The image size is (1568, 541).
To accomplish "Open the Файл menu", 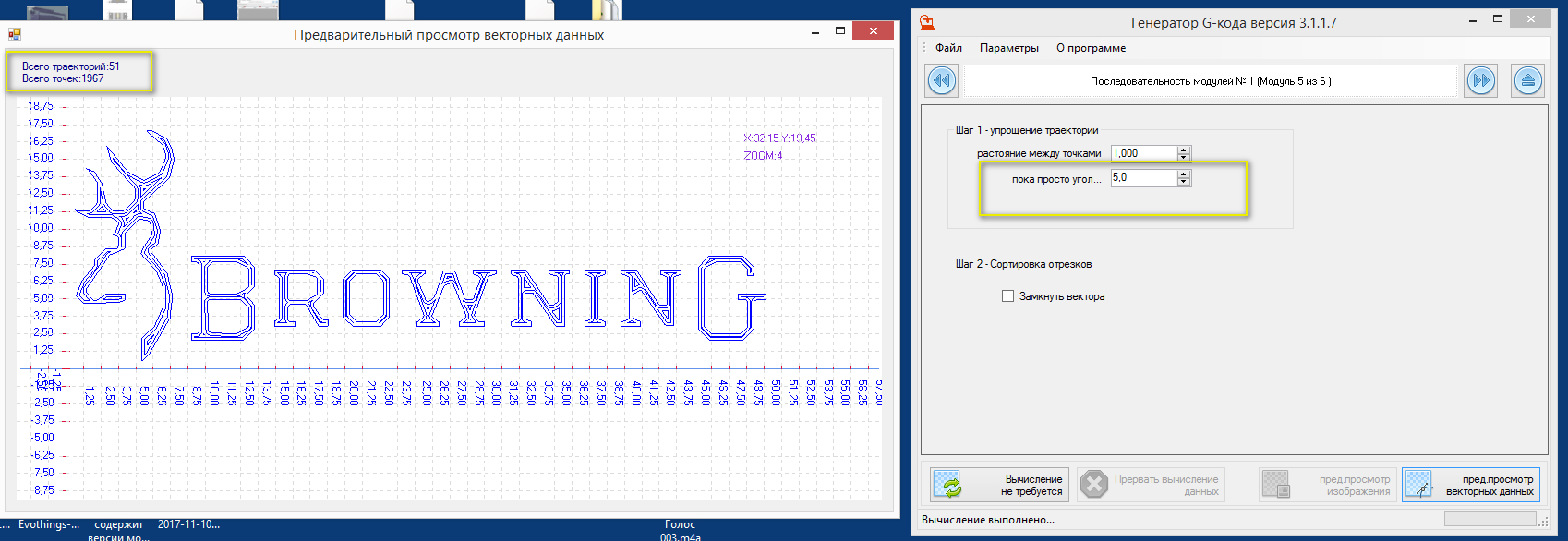I will pos(948,48).
